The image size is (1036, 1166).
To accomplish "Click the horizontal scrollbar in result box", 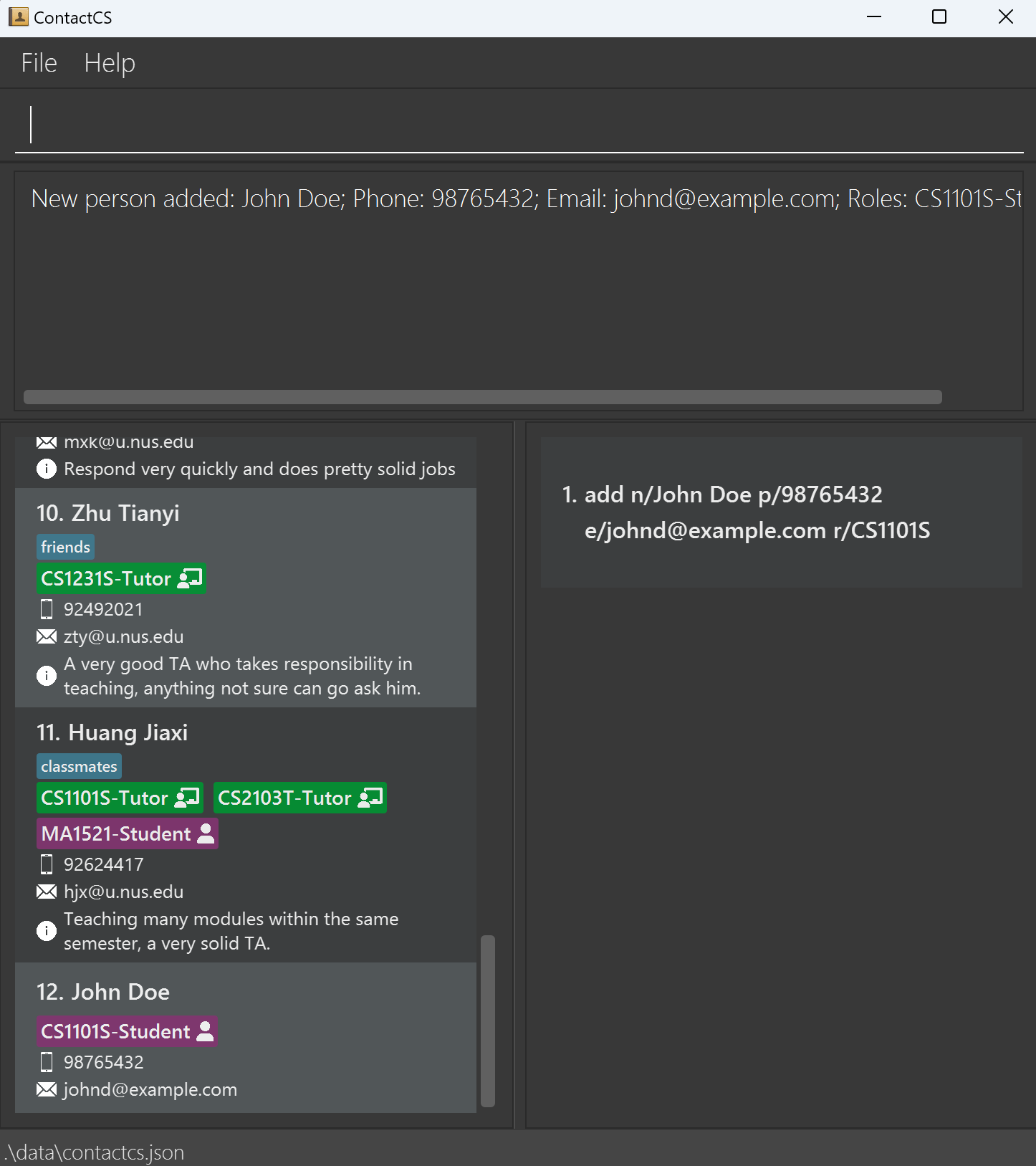I will pyautogui.click(x=483, y=397).
